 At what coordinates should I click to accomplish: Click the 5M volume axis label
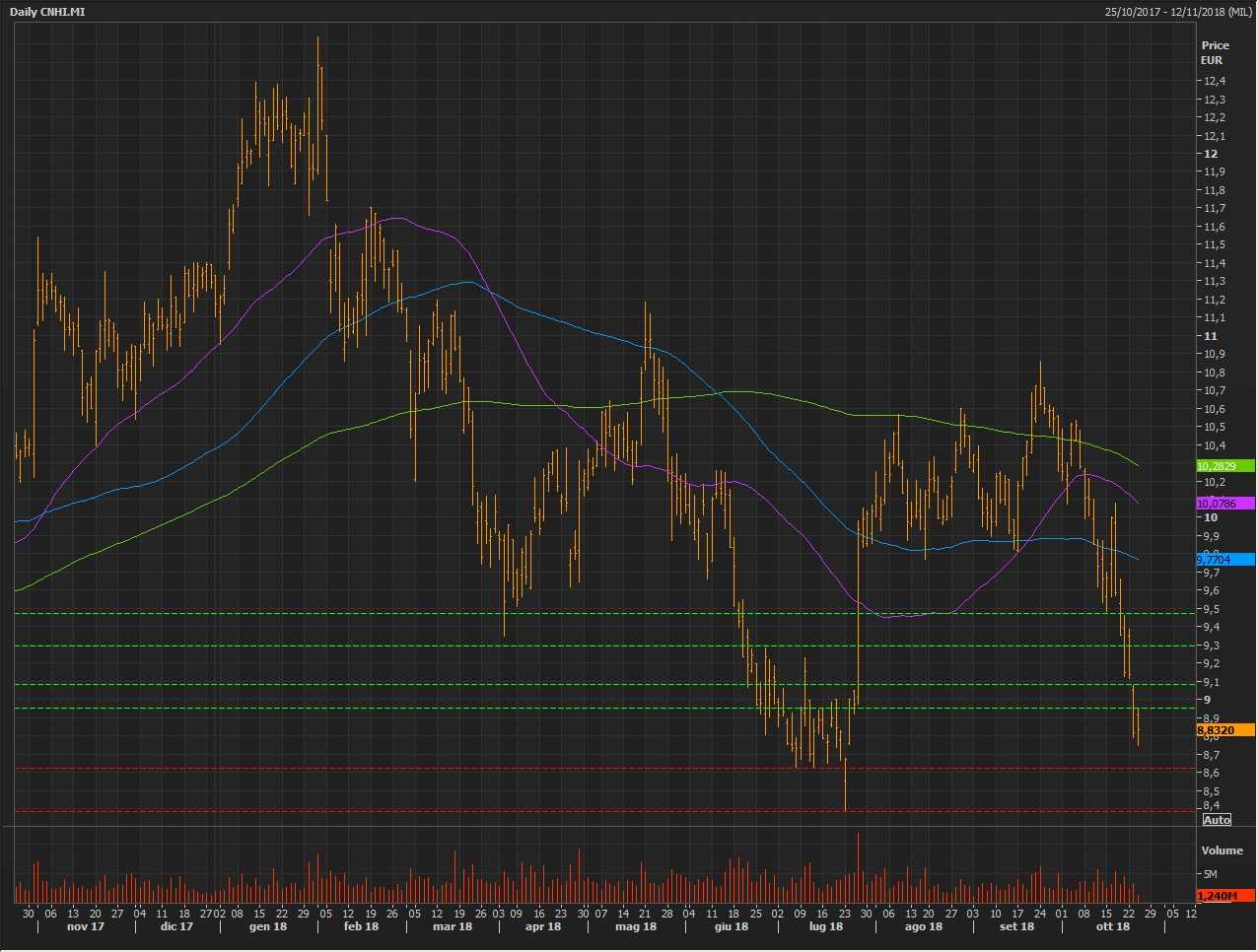(1209, 874)
